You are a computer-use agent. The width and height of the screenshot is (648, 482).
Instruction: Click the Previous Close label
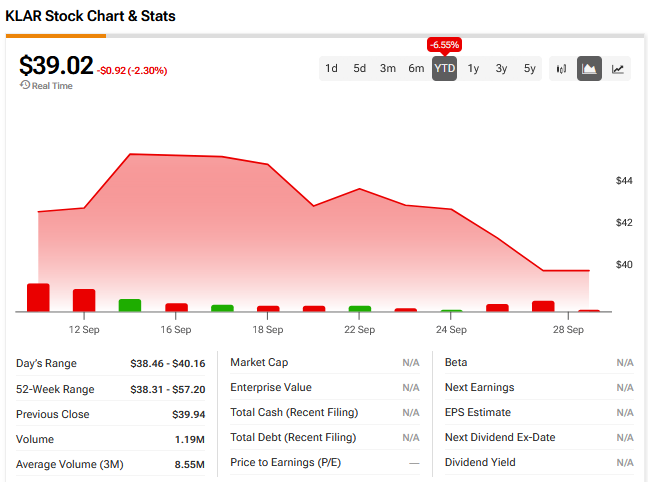coord(52,415)
